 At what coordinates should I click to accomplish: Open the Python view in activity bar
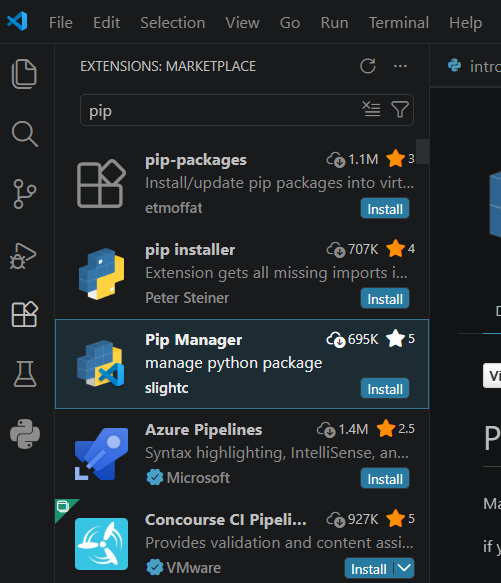point(25,434)
